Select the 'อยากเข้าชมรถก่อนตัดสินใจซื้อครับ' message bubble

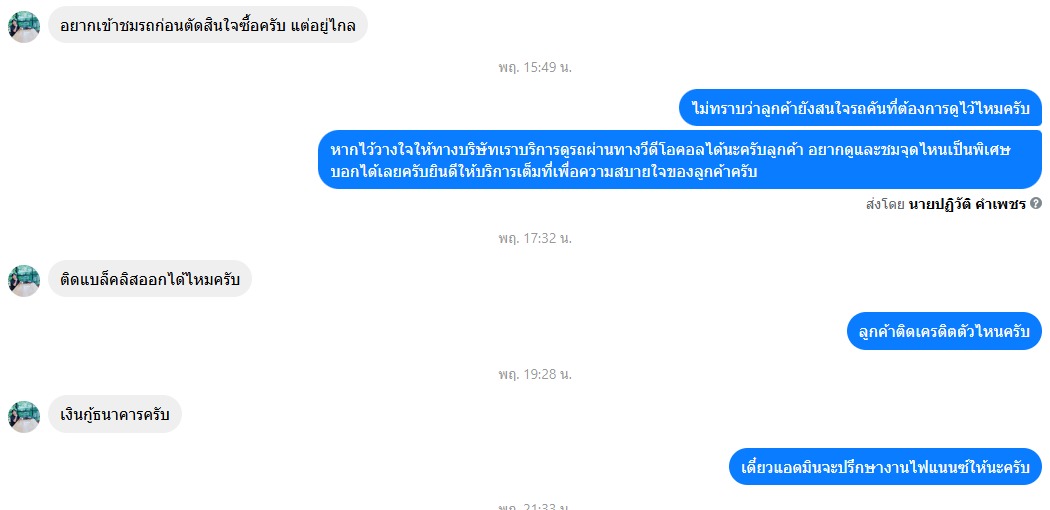point(208,25)
